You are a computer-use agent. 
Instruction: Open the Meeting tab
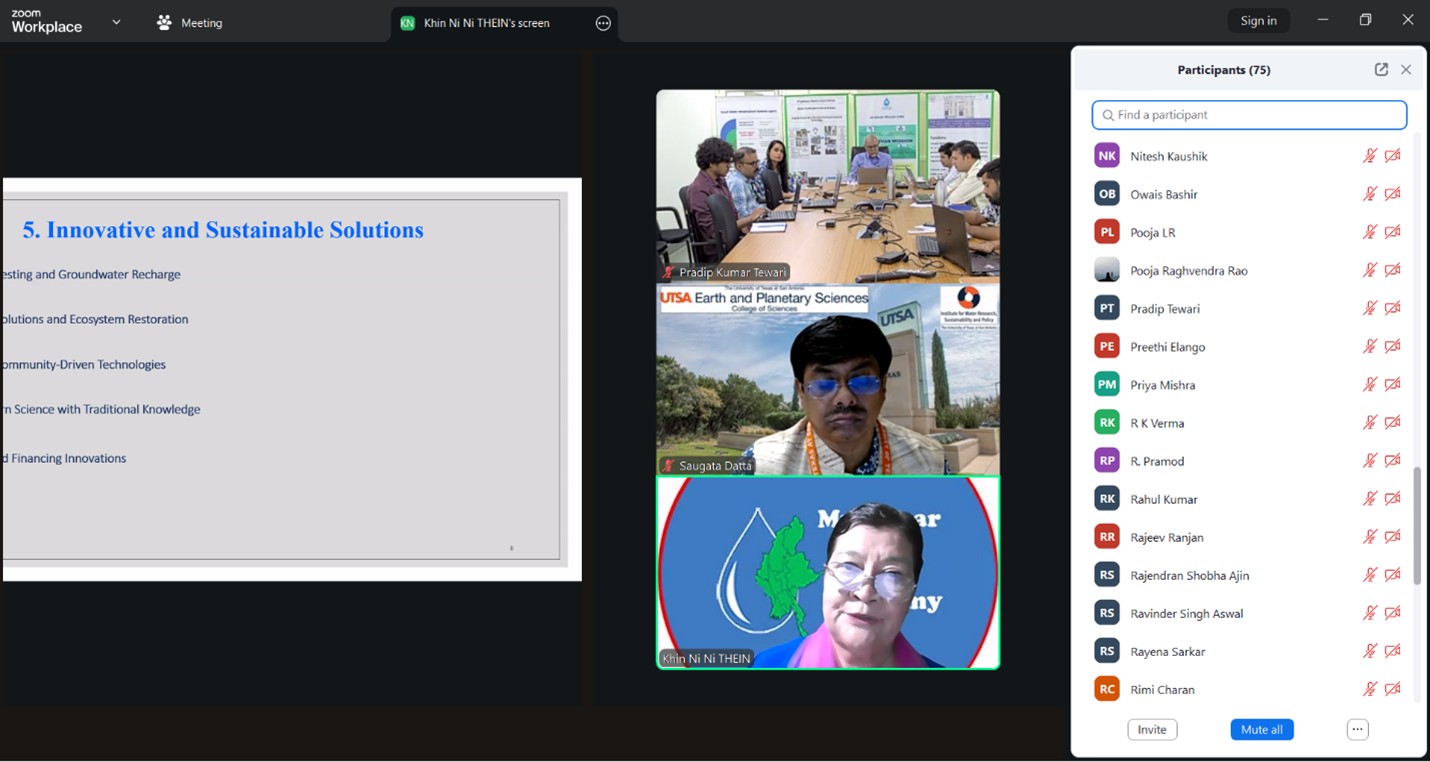[201, 23]
